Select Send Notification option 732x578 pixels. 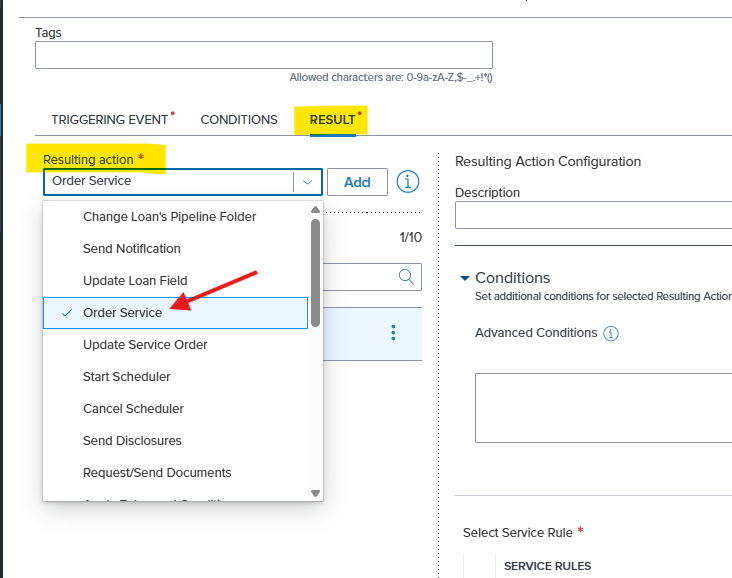point(176,249)
